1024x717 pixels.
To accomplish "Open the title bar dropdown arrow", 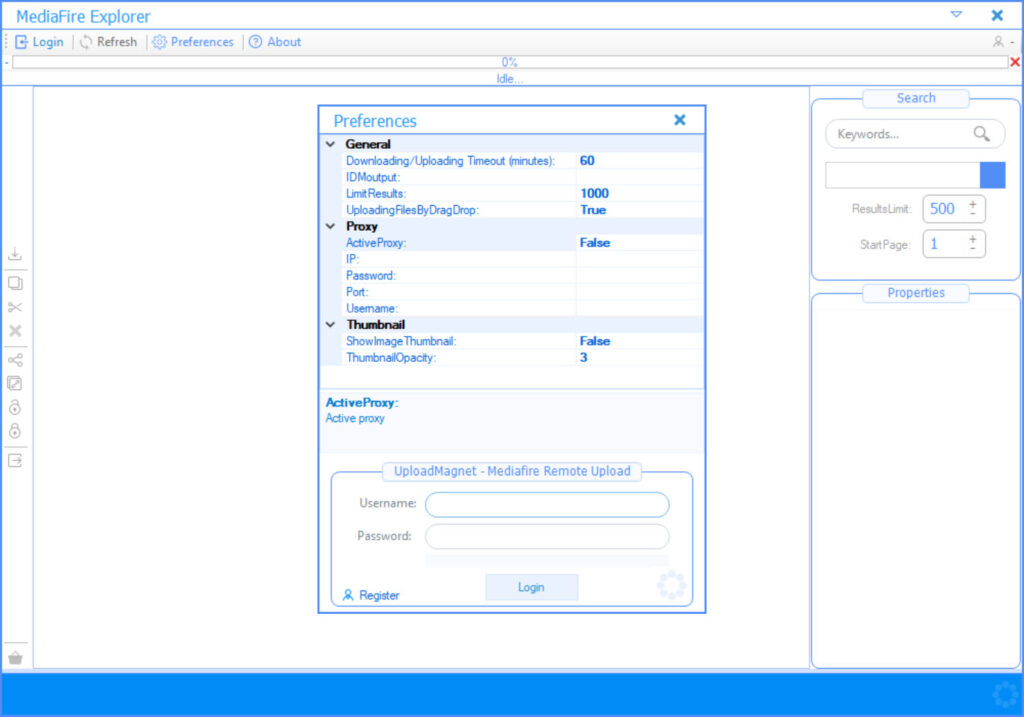I will point(956,14).
